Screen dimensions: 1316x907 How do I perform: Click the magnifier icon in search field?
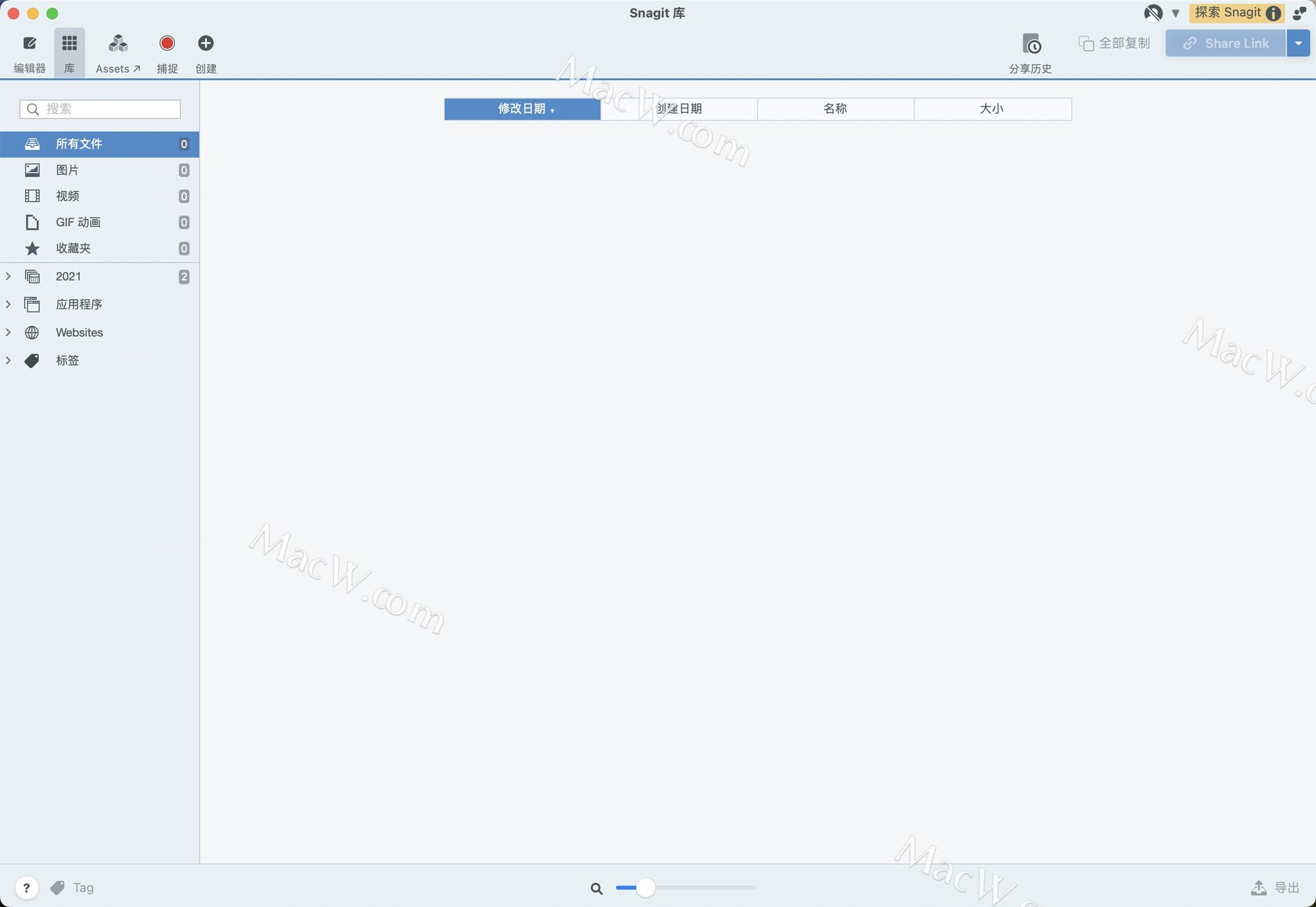(x=32, y=109)
